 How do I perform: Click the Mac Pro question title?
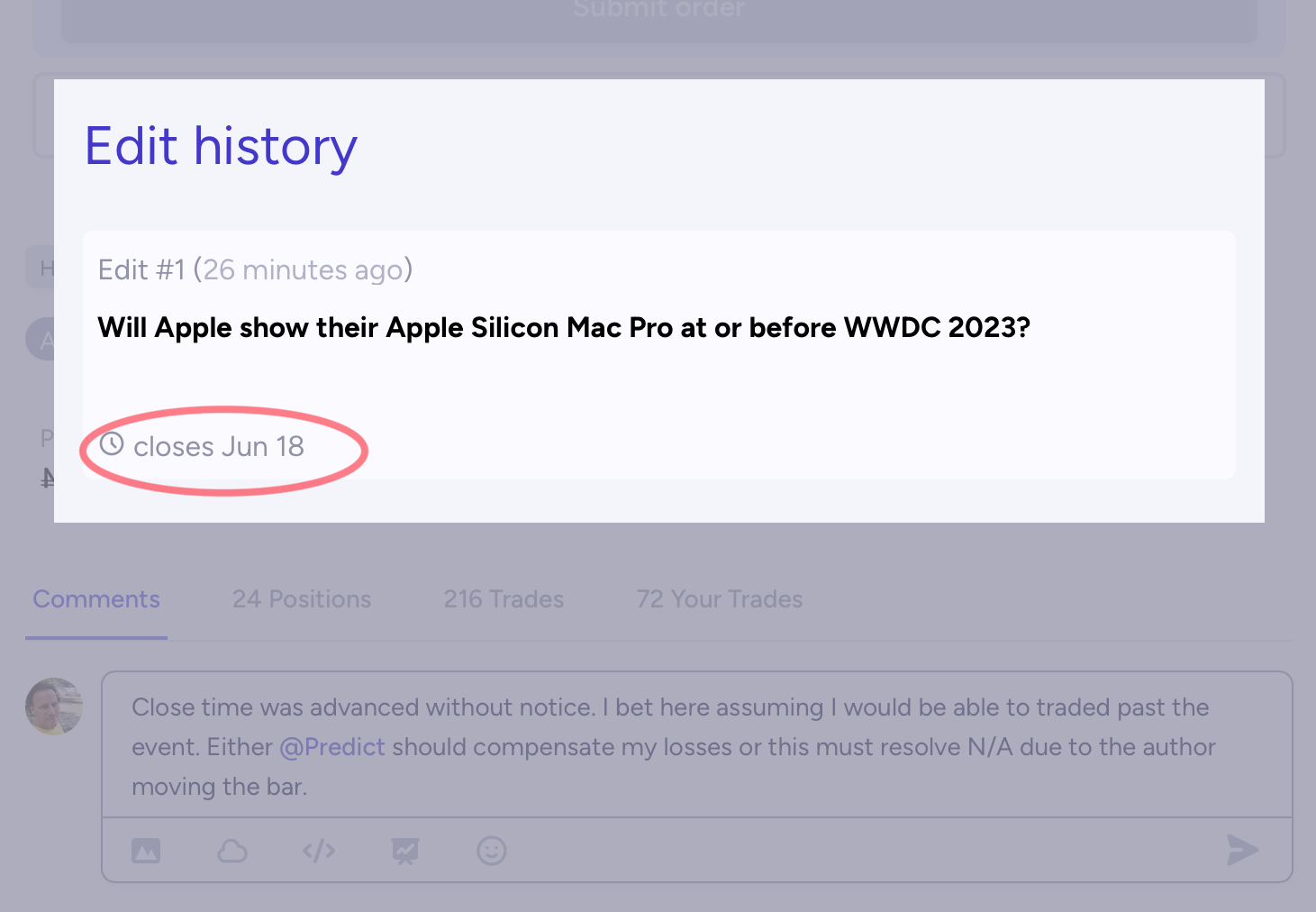click(564, 327)
